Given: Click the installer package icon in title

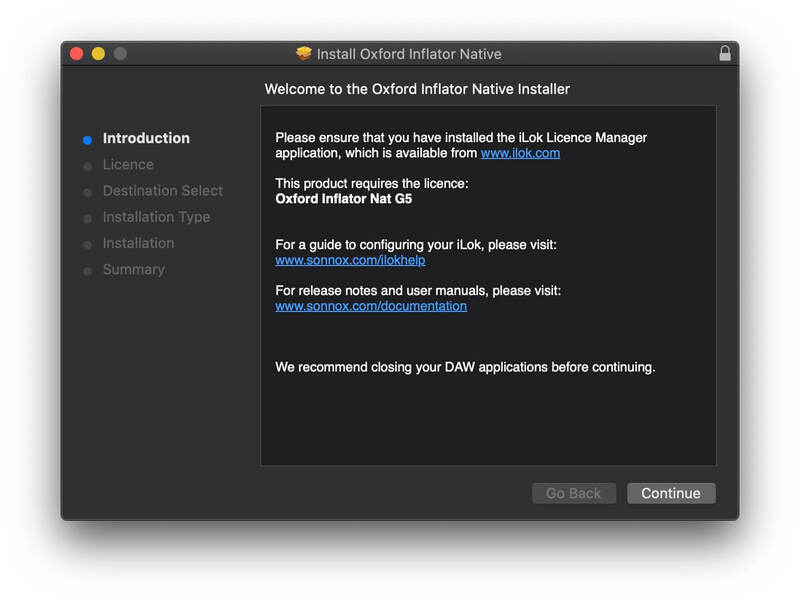Looking at the screenshot, I should click(x=304, y=53).
